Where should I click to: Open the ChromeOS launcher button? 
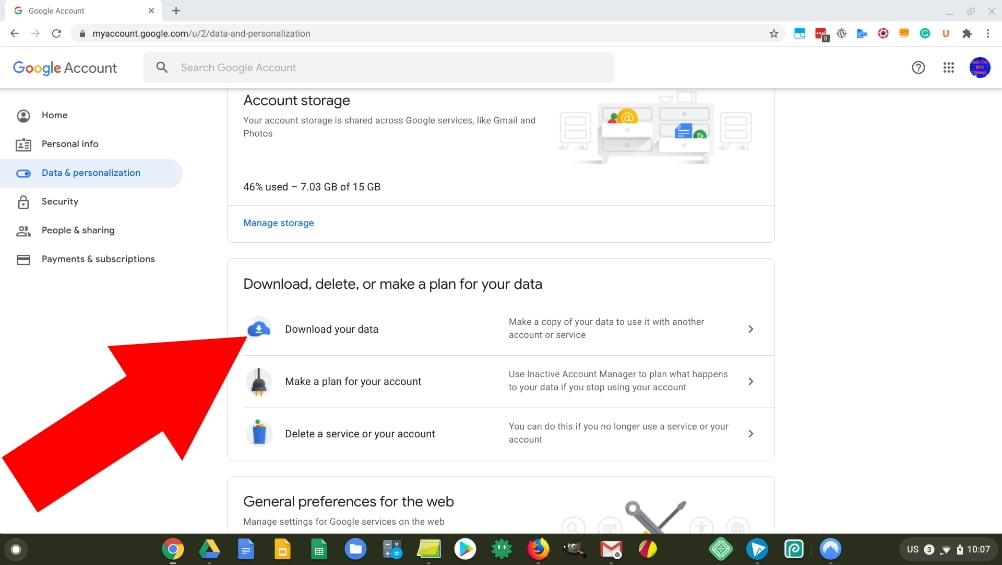(x=16, y=548)
